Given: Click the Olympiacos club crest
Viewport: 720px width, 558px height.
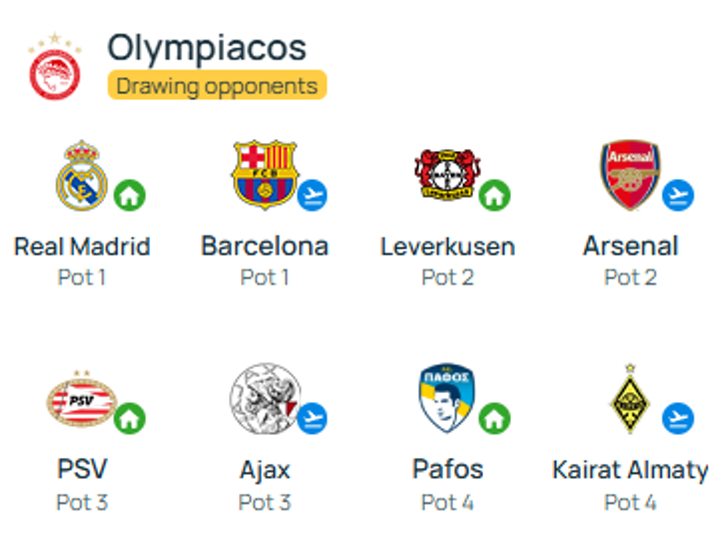Looking at the screenshot, I should tap(55, 69).
